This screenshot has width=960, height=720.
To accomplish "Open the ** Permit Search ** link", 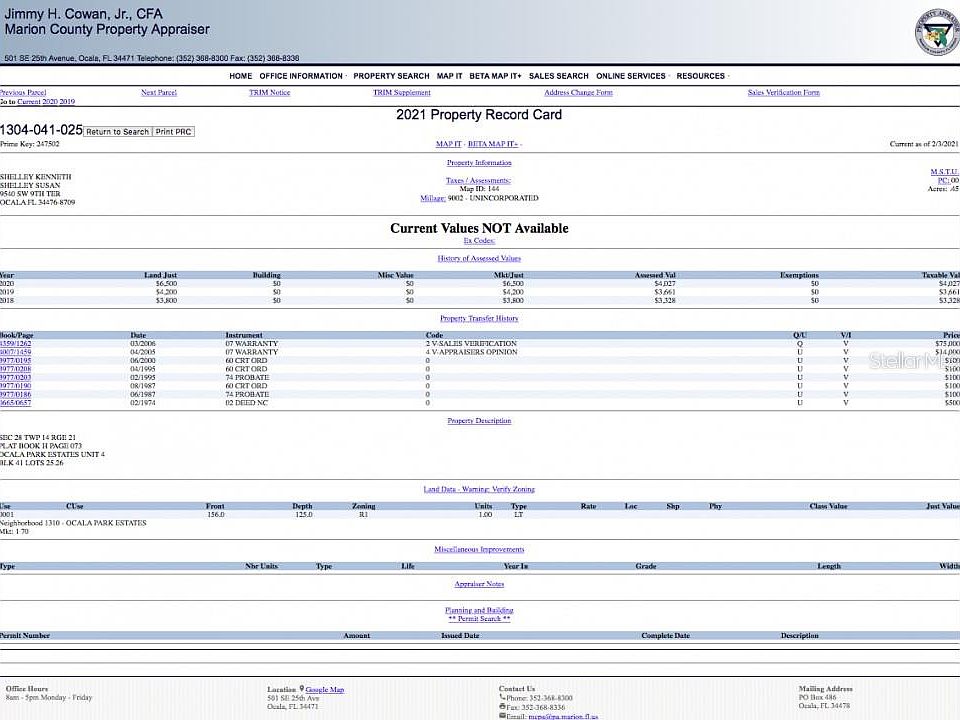I will click(479, 619).
